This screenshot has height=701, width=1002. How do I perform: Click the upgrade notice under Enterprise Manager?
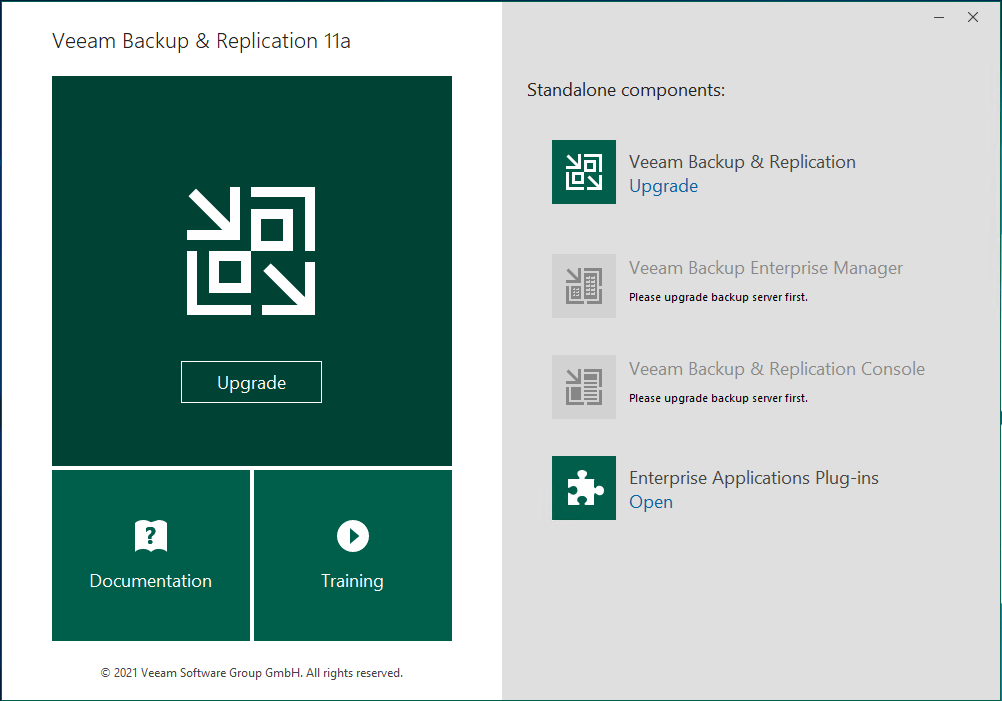718,297
